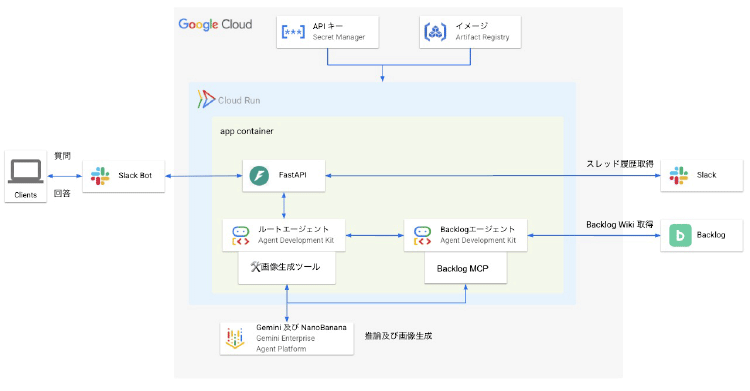
Task: Click the Google Cloud logo
Action: click(x=215, y=24)
